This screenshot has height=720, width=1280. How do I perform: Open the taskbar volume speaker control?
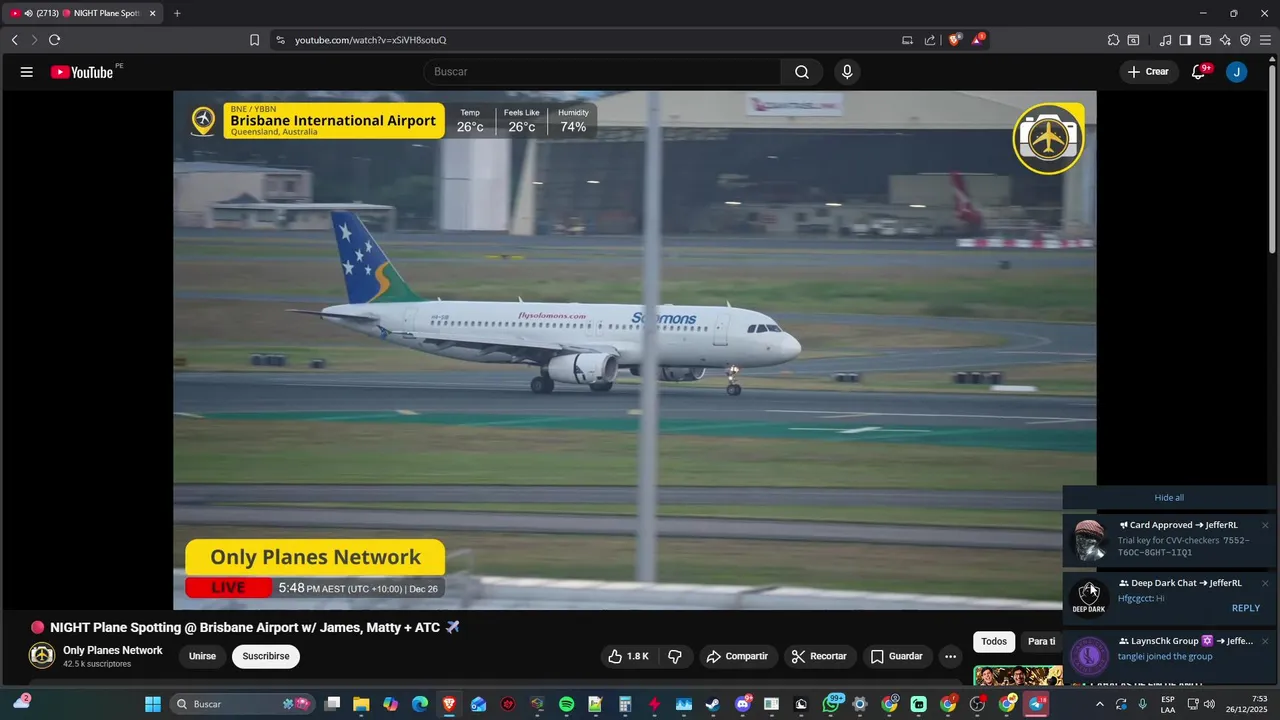coord(1210,704)
